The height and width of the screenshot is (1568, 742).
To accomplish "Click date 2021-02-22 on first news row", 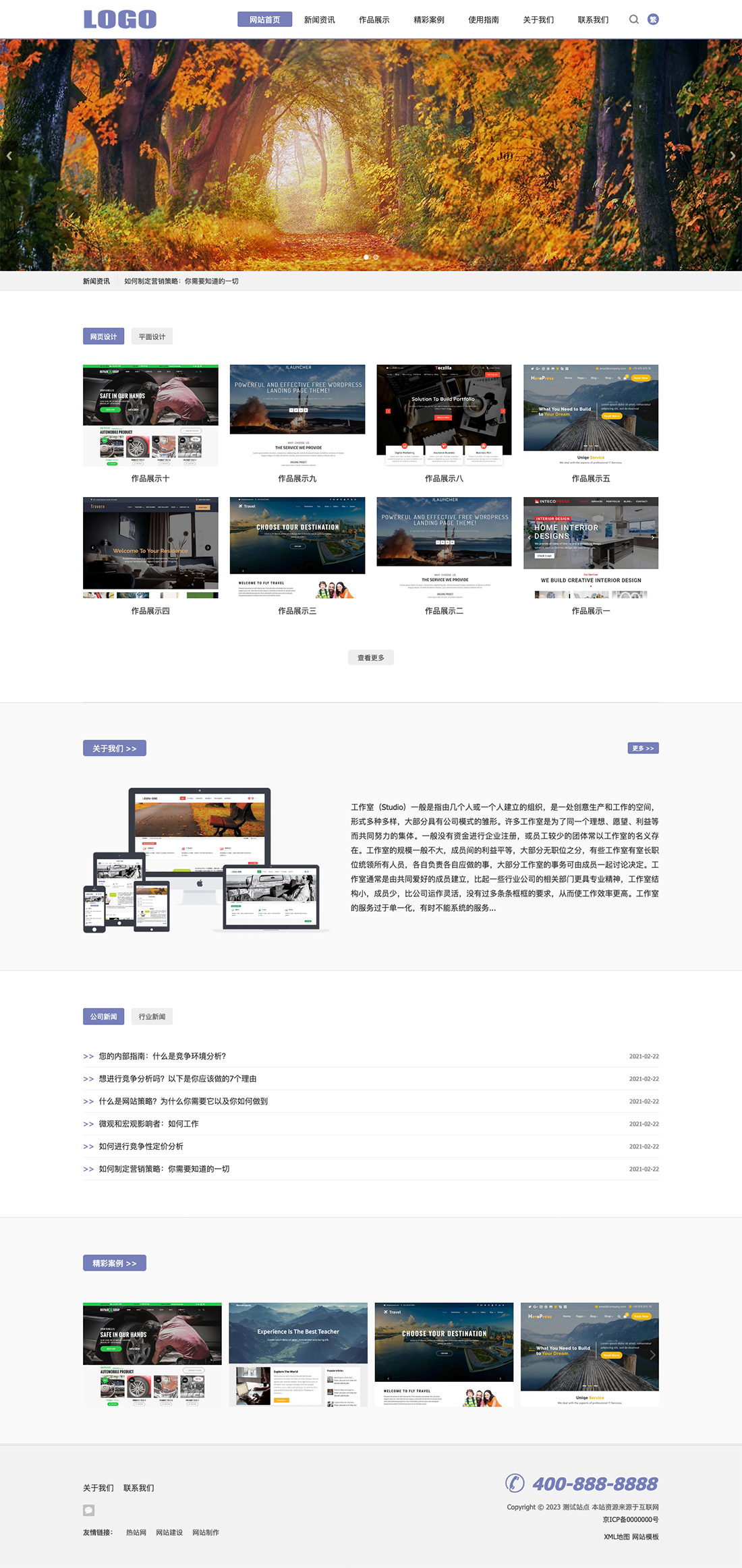I will pos(644,1056).
